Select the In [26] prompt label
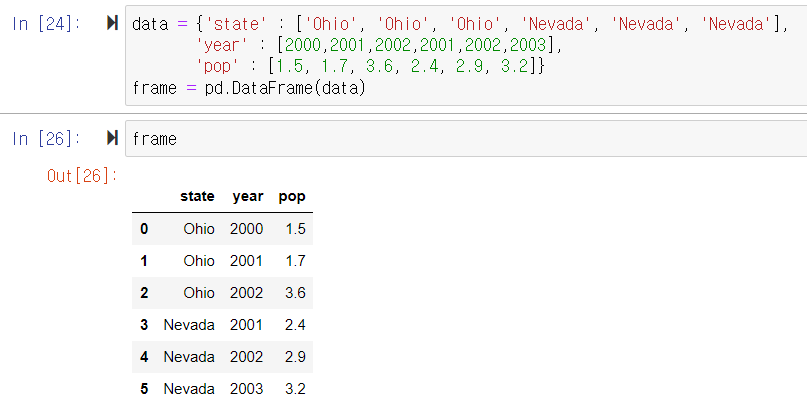This screenshot has width=807, height=412. pos(46,139)
